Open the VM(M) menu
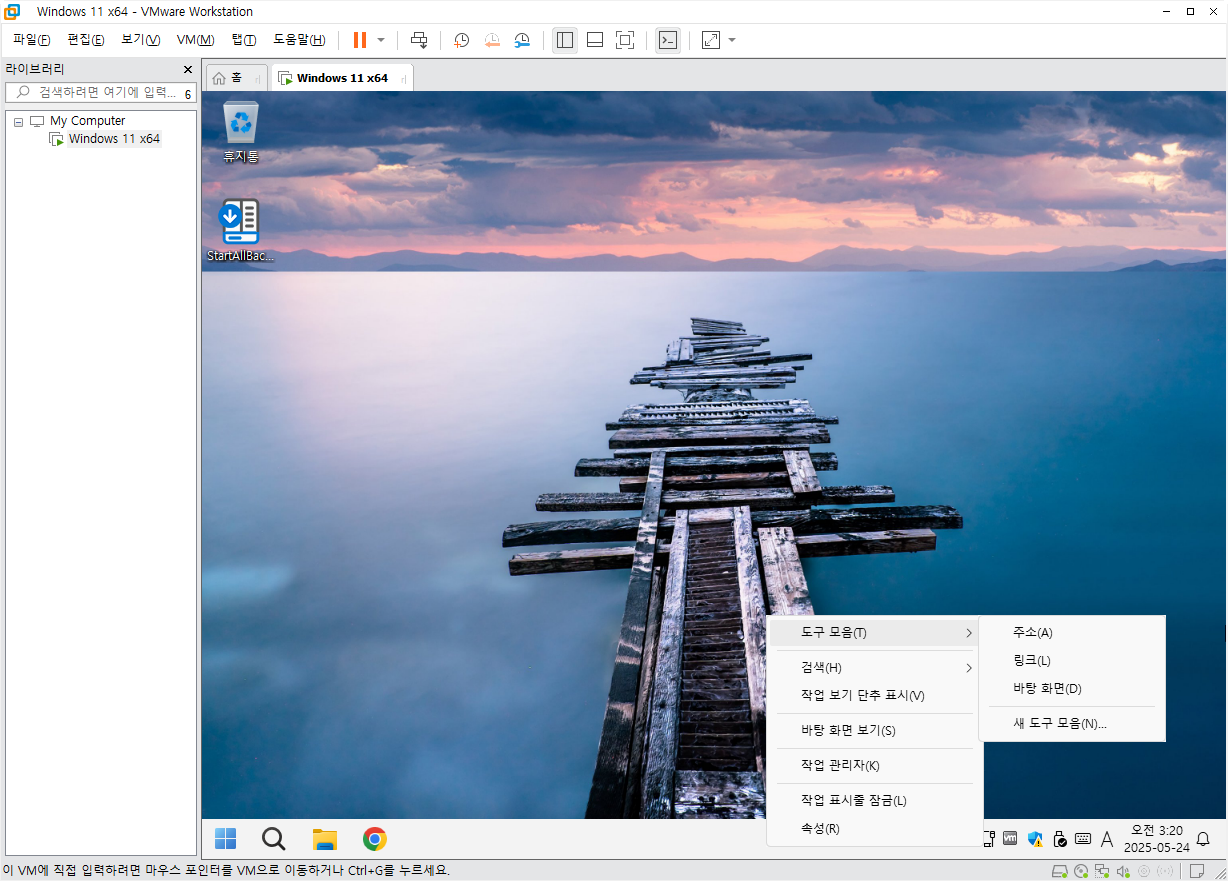This screenshot has height=881, width=1228. coord(195,40)
